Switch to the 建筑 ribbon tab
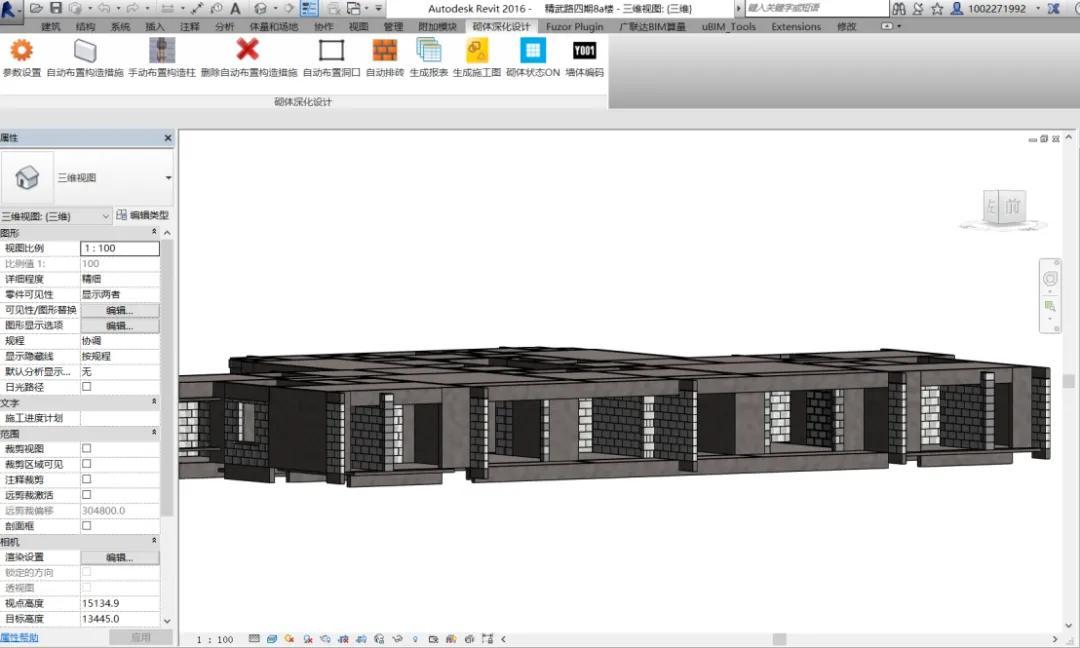 [50, 26]
